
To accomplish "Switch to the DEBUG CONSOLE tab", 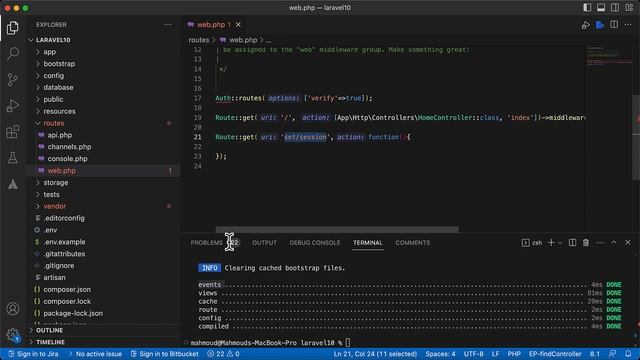I will 315,243.
